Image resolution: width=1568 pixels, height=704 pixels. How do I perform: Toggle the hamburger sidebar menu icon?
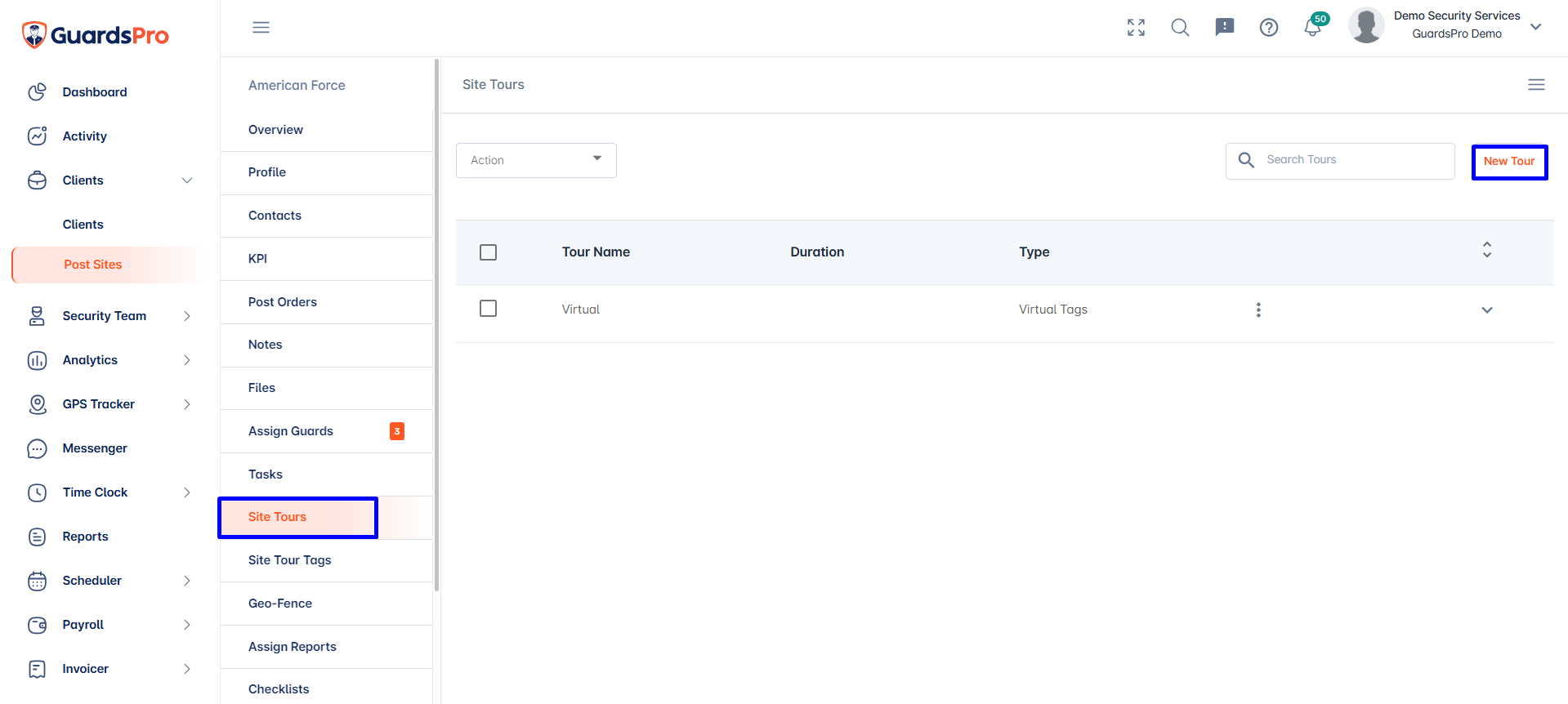[261, 28]
